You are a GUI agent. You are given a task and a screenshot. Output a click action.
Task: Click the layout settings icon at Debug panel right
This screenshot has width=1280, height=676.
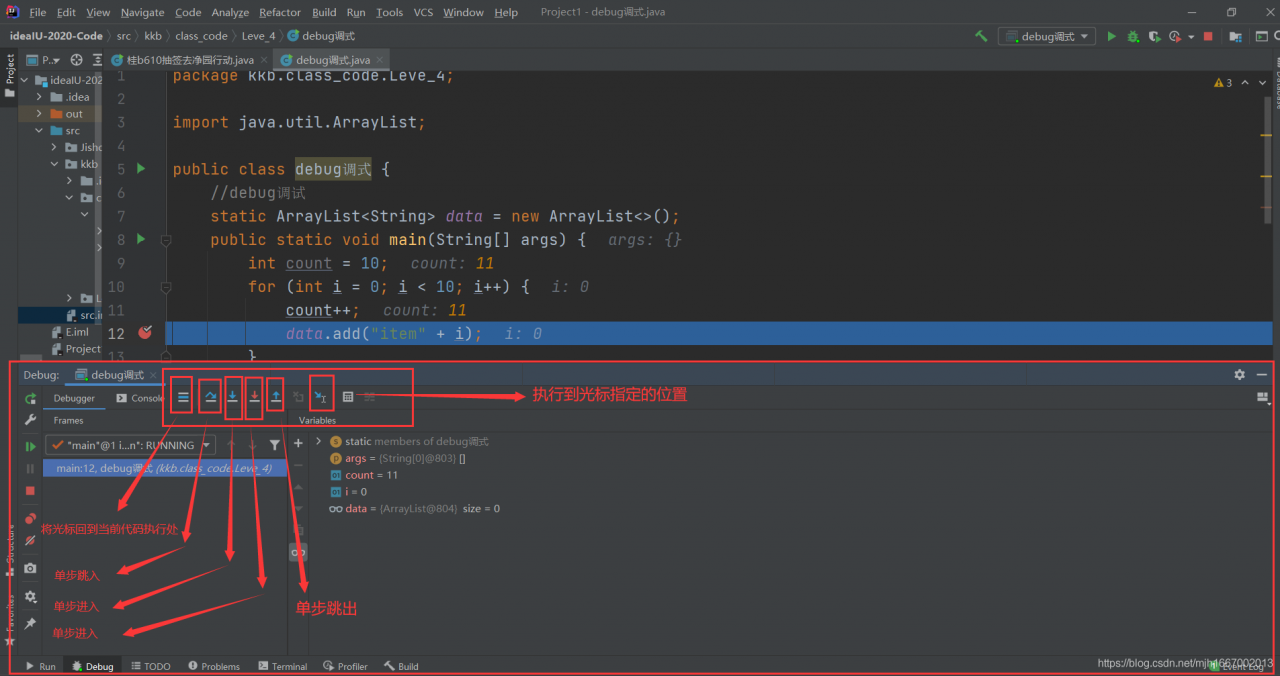coord(1262,397)
